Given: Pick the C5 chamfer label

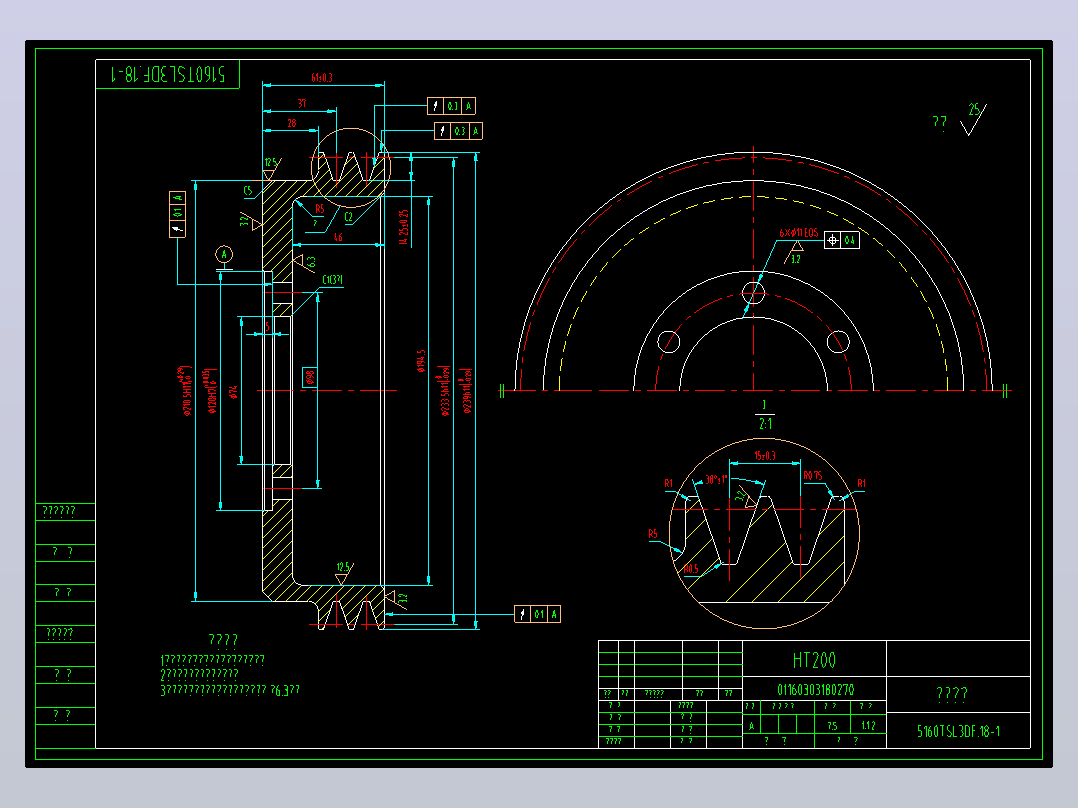Looking at the screenshot, I should click(x=248, y=190).
